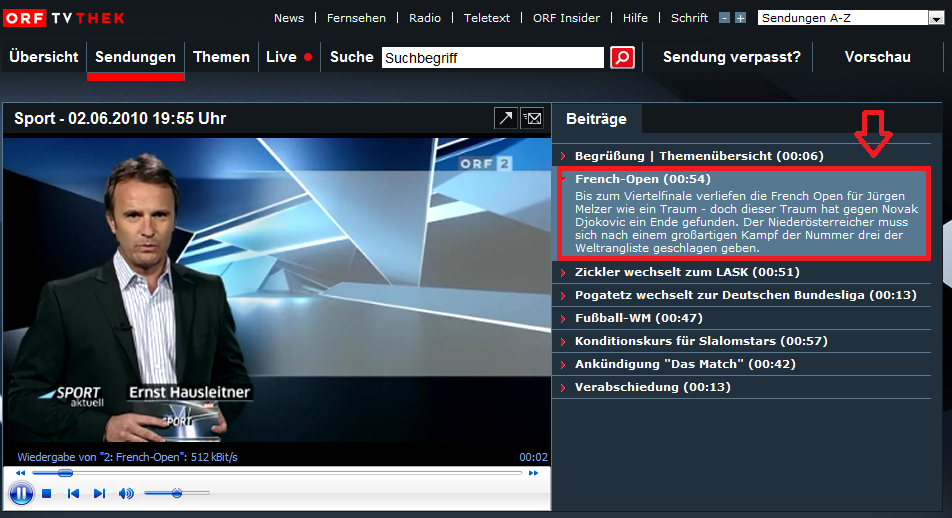Mute the player volume speaker icon
This screenshot has width=952, height=518.
126,493
